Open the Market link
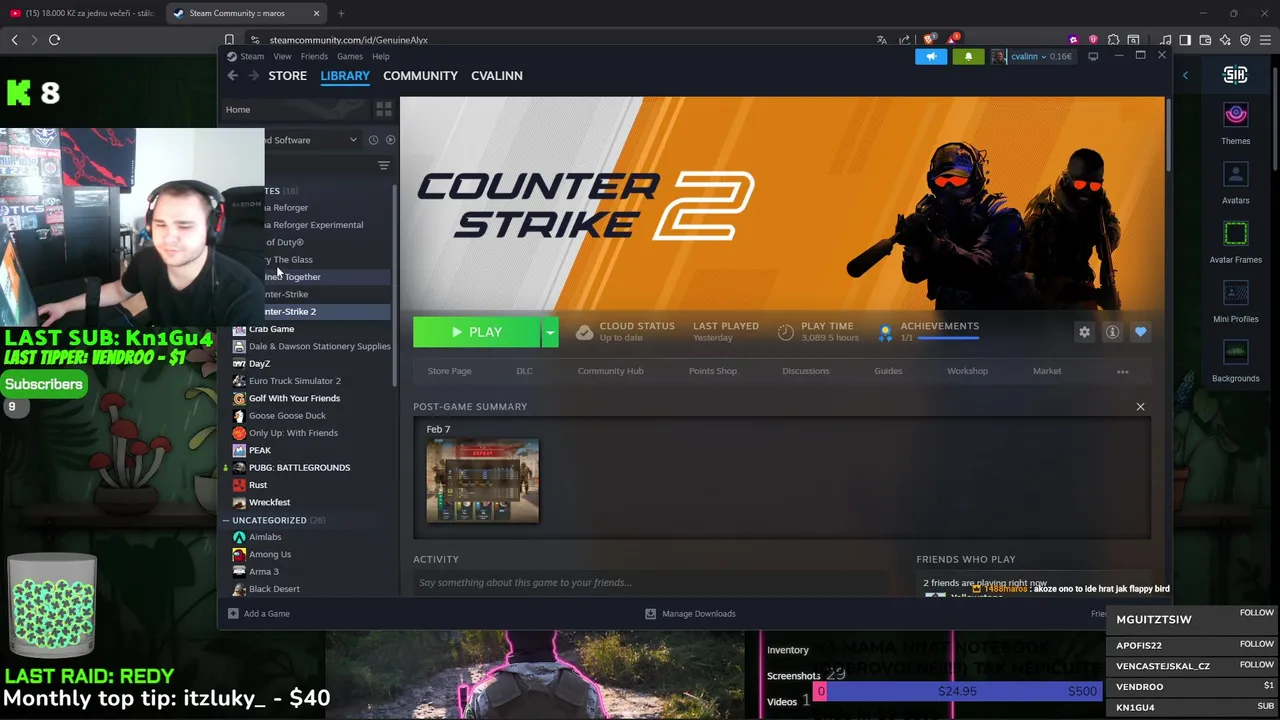This screenshot has width=1280, height=720. click(1047, 371)
